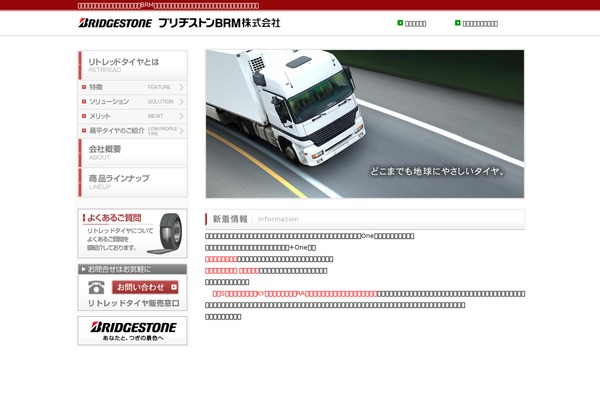This screenshot has width=600, height=400.
Task: Open the メリット MERIT menu item
Action: [x=132, y=116]
